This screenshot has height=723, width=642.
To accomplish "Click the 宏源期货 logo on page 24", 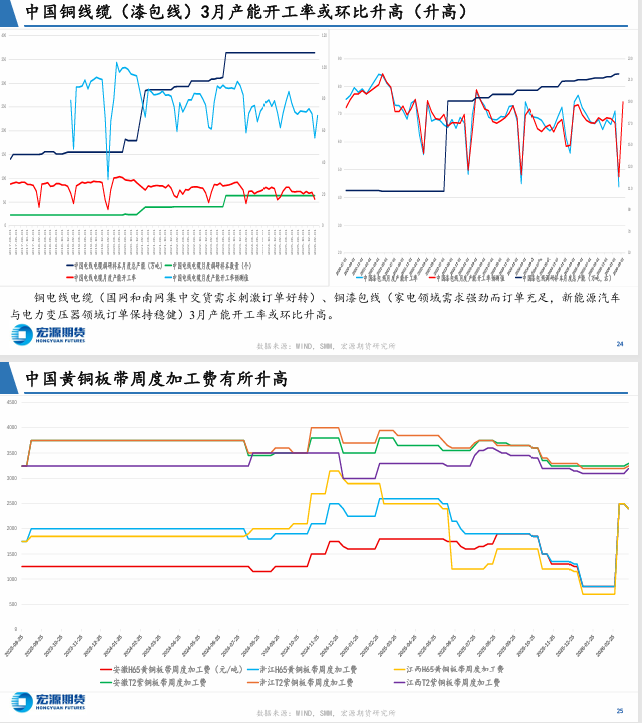I will pos(48,334).
